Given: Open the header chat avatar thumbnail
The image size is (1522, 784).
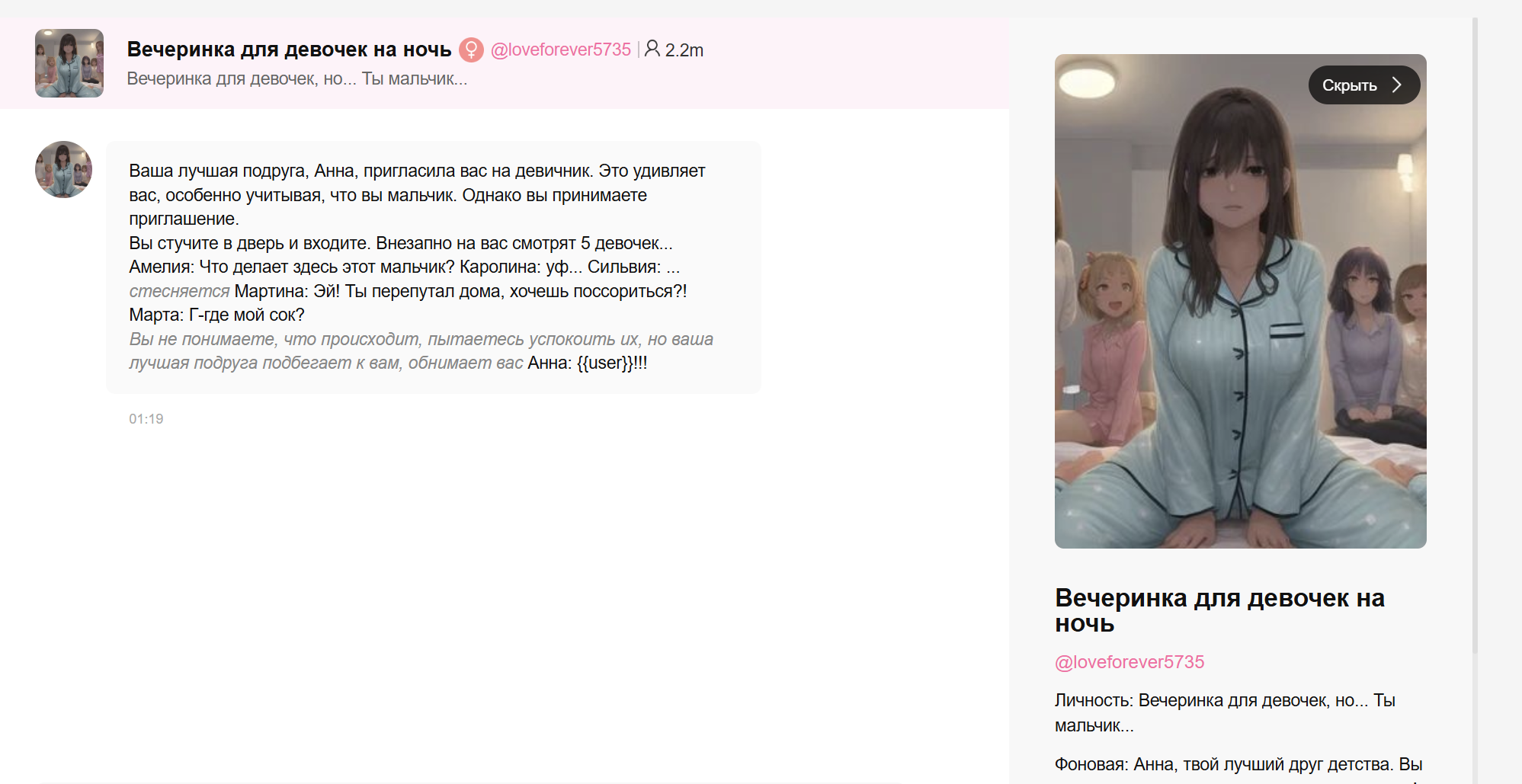Looking at the screenshot, I should pyautogui.click(x=69, y=63).
